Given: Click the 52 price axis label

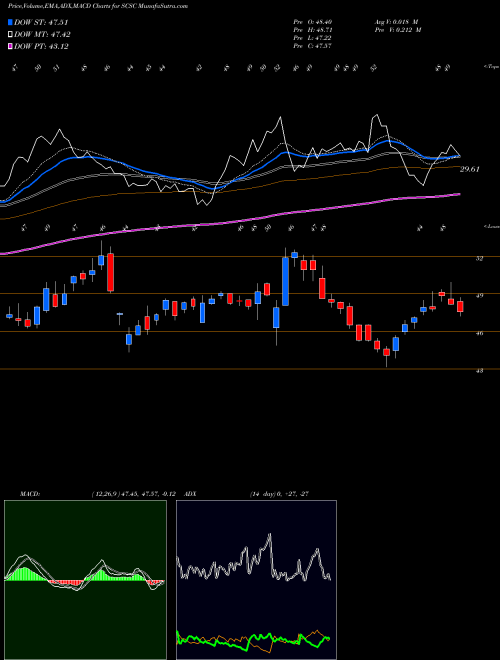Looking at the screenshot, I should point(479,259).
